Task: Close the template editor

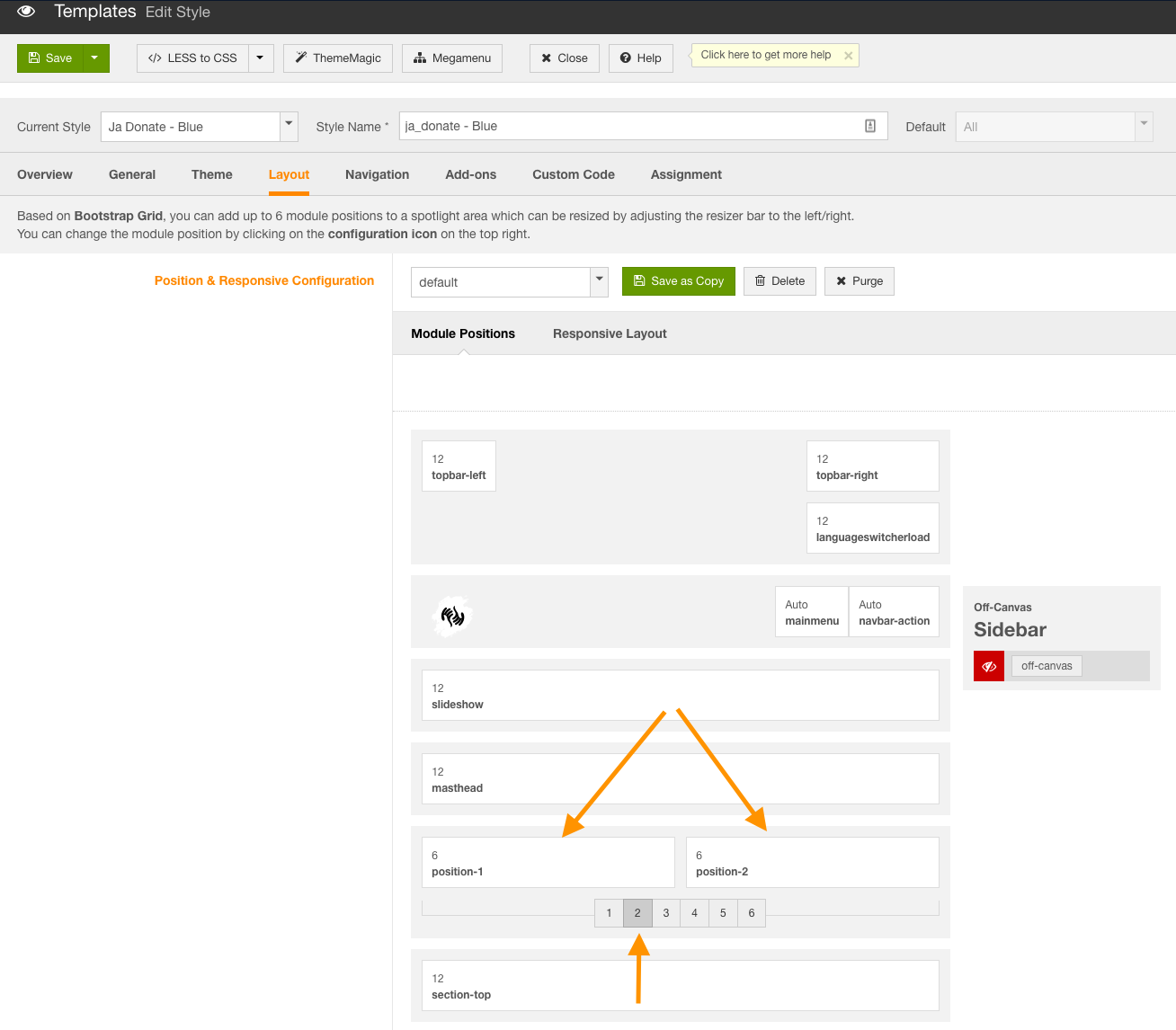Action: tap(564, 58)
